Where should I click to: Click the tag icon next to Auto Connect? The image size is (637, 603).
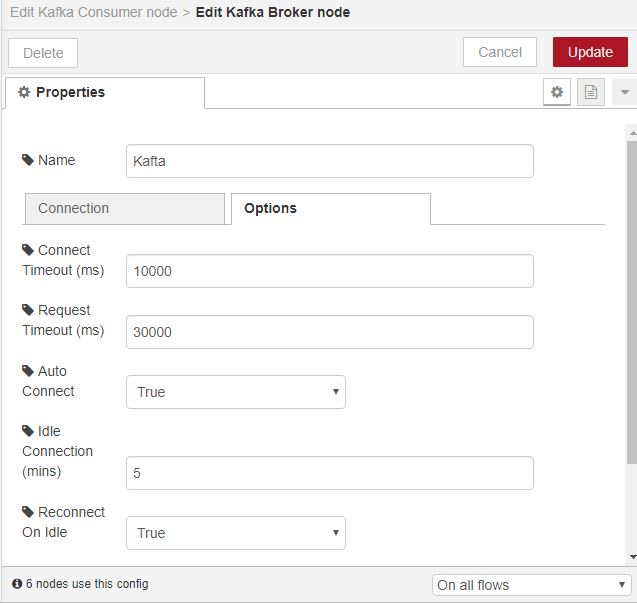point(28,371)
